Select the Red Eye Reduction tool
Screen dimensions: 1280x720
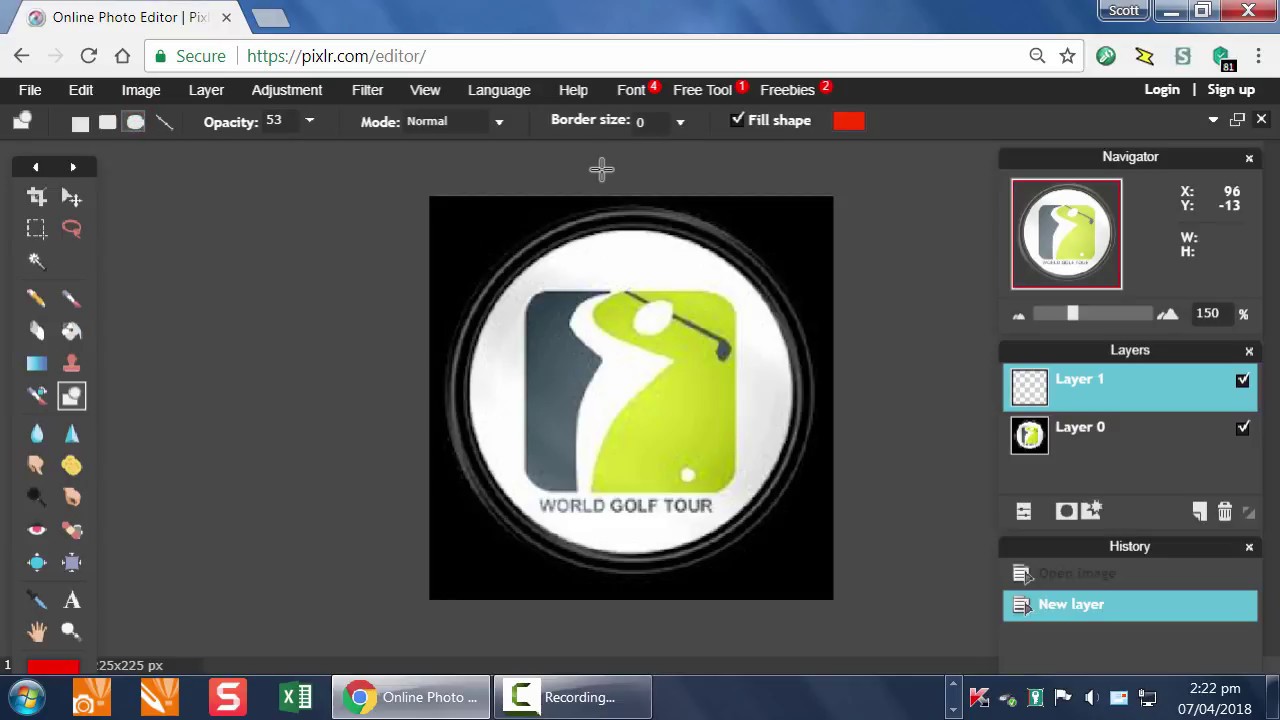(x=36, y=530)
